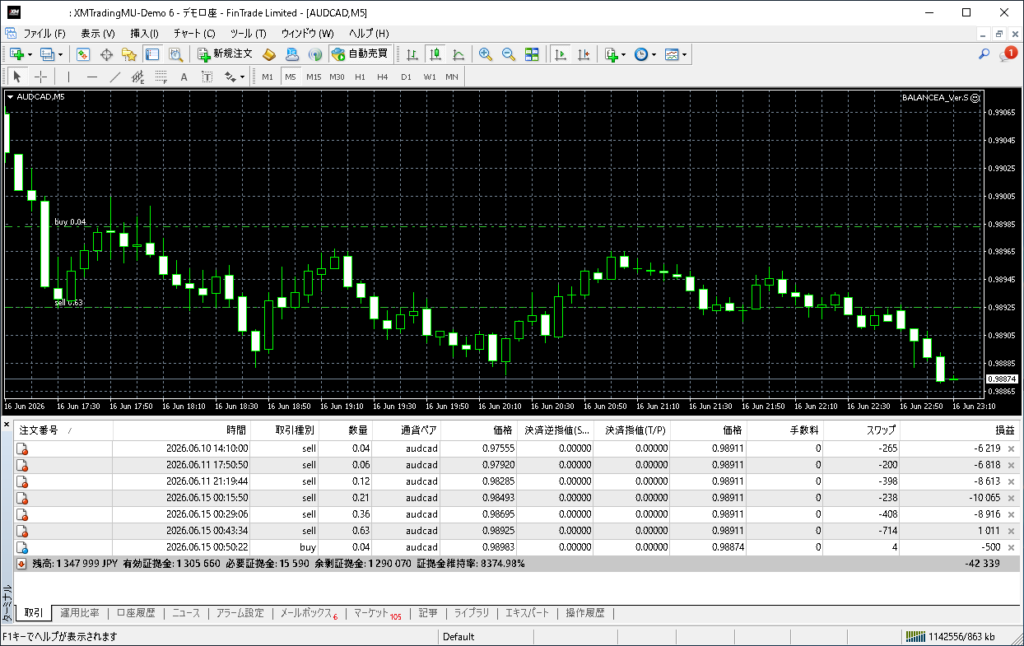Open the new chart icon

[16, 54]
